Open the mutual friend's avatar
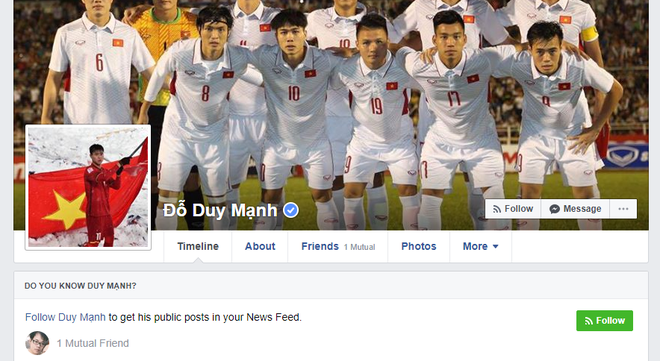 (37, 343)
